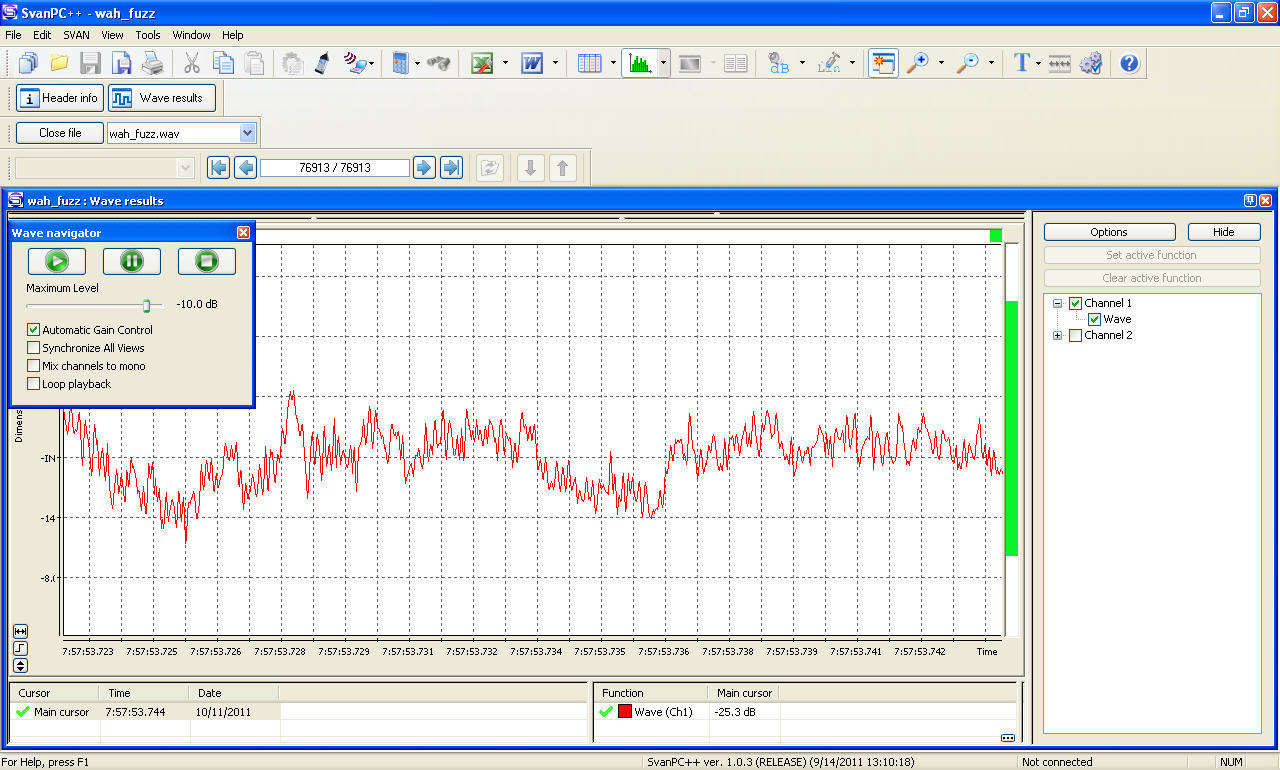The height and width of the screenshot is (770, 1280).
Task: Click the red Wave (Ch1) color swatch
Action: coord(624,712)
